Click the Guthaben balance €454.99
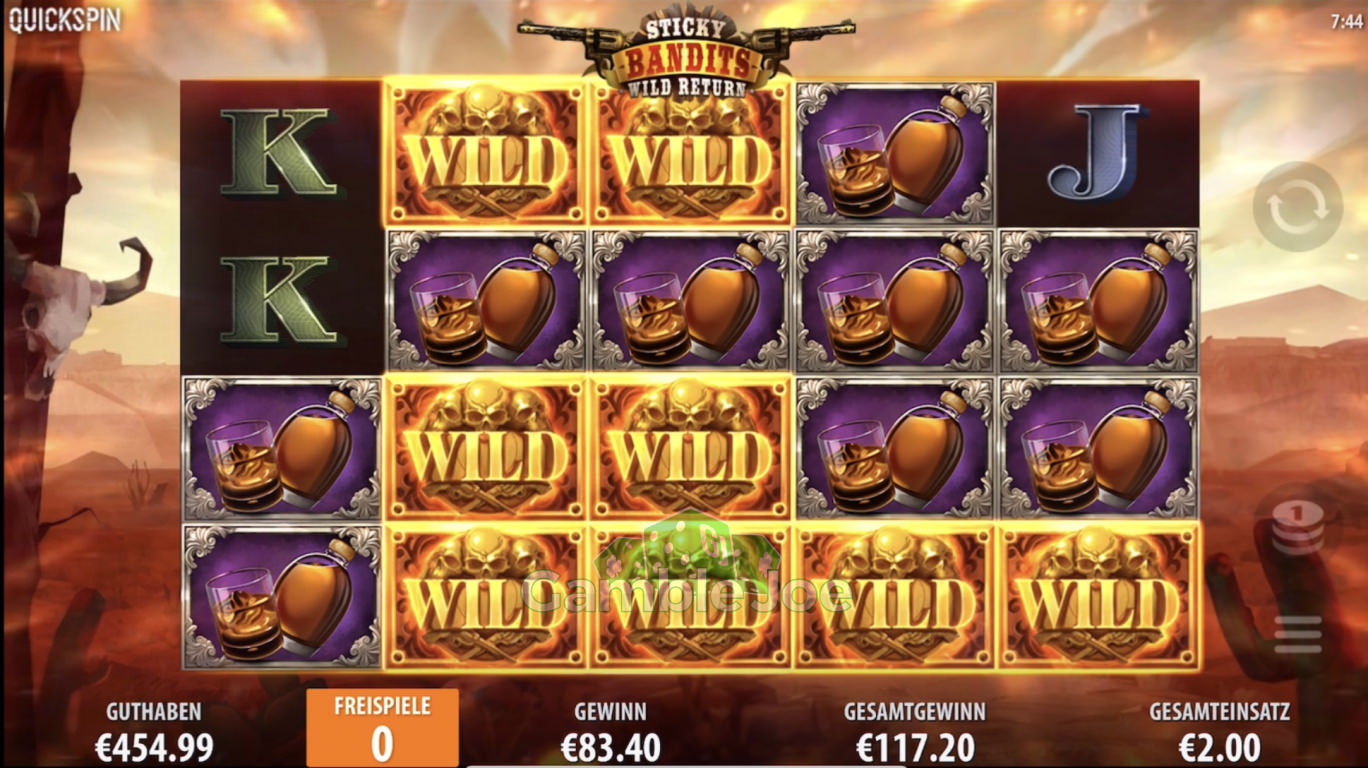This screenshot has width=1368, height=768. [154, 746]
